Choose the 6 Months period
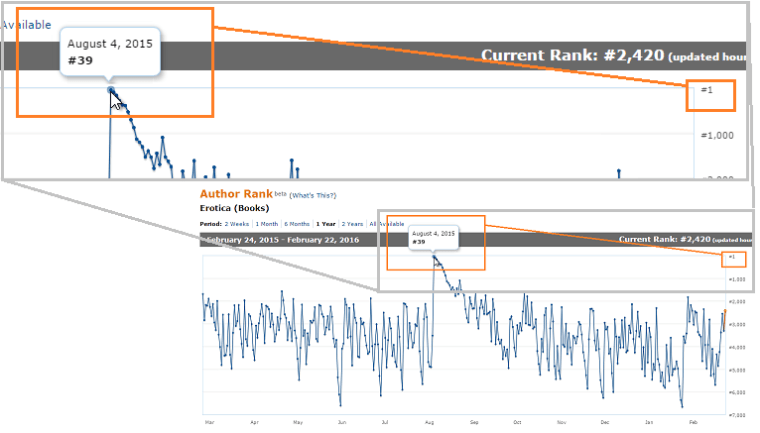The height and width of the screenshot is (433, 760). [297, 224]
